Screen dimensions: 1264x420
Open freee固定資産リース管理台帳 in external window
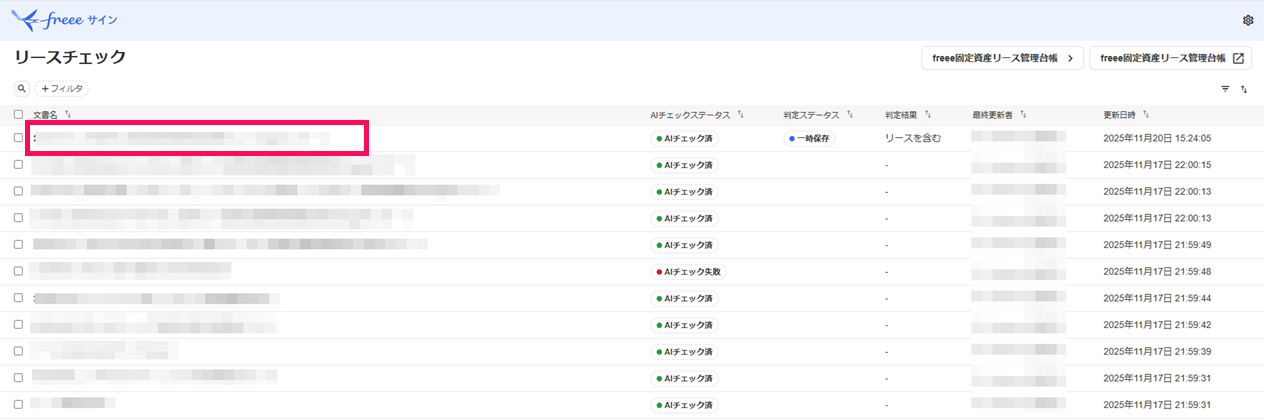[1171, 58]
